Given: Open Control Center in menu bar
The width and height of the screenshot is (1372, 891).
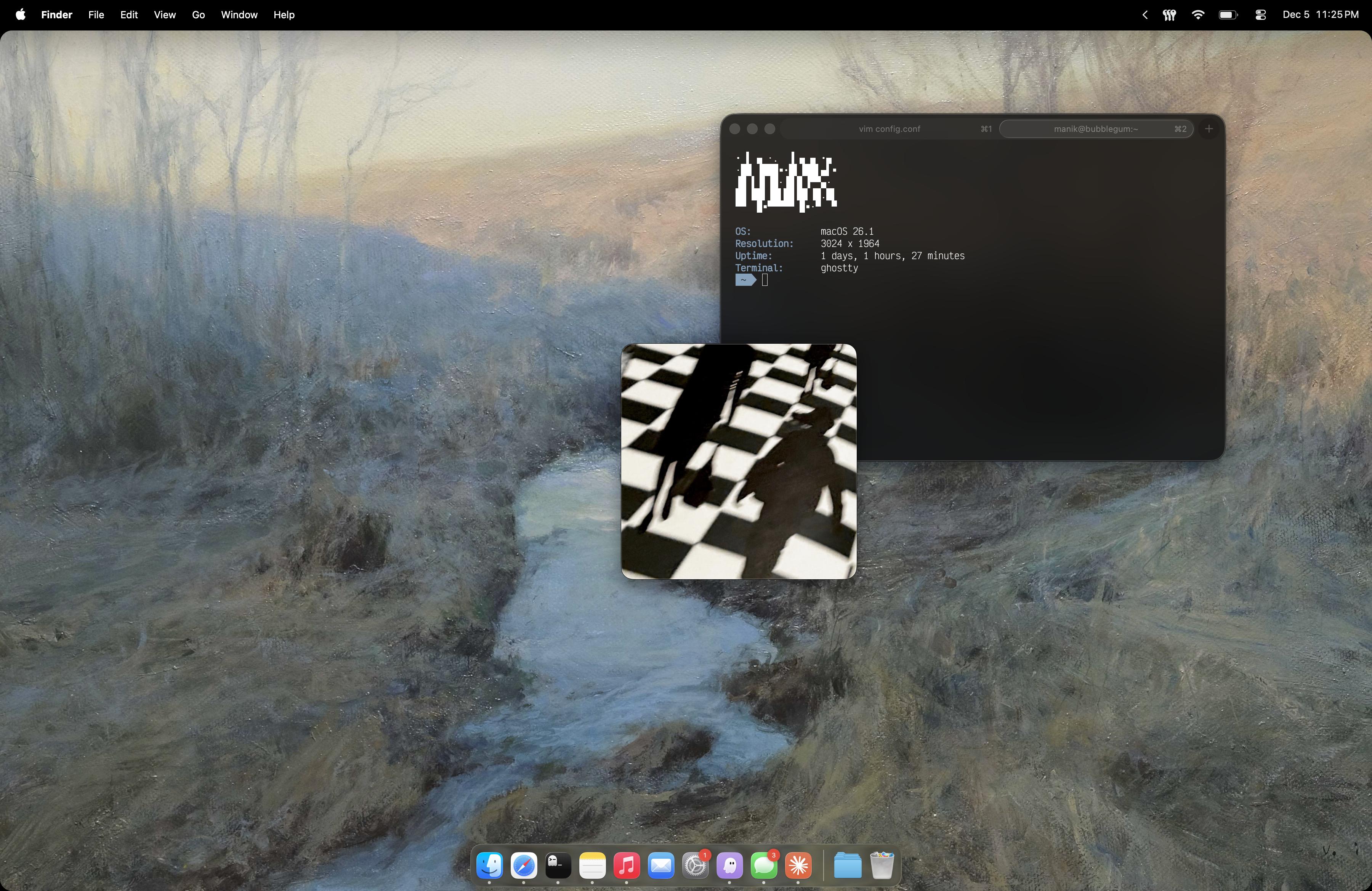Looking at the screenshot, I should tap(1260, 15).
